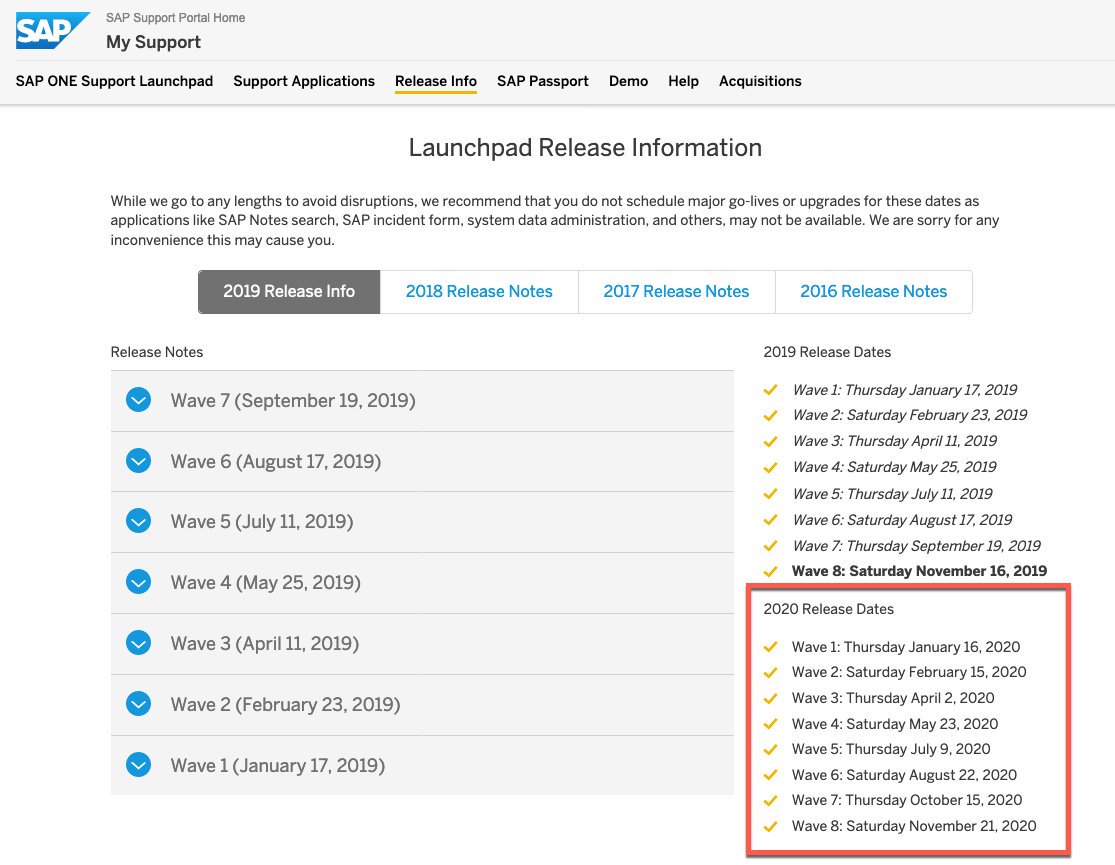Switch to 2018 Release Notes tab
Image resolution: width=1115 pixels, height=865 pixels.
pos(479,292)
